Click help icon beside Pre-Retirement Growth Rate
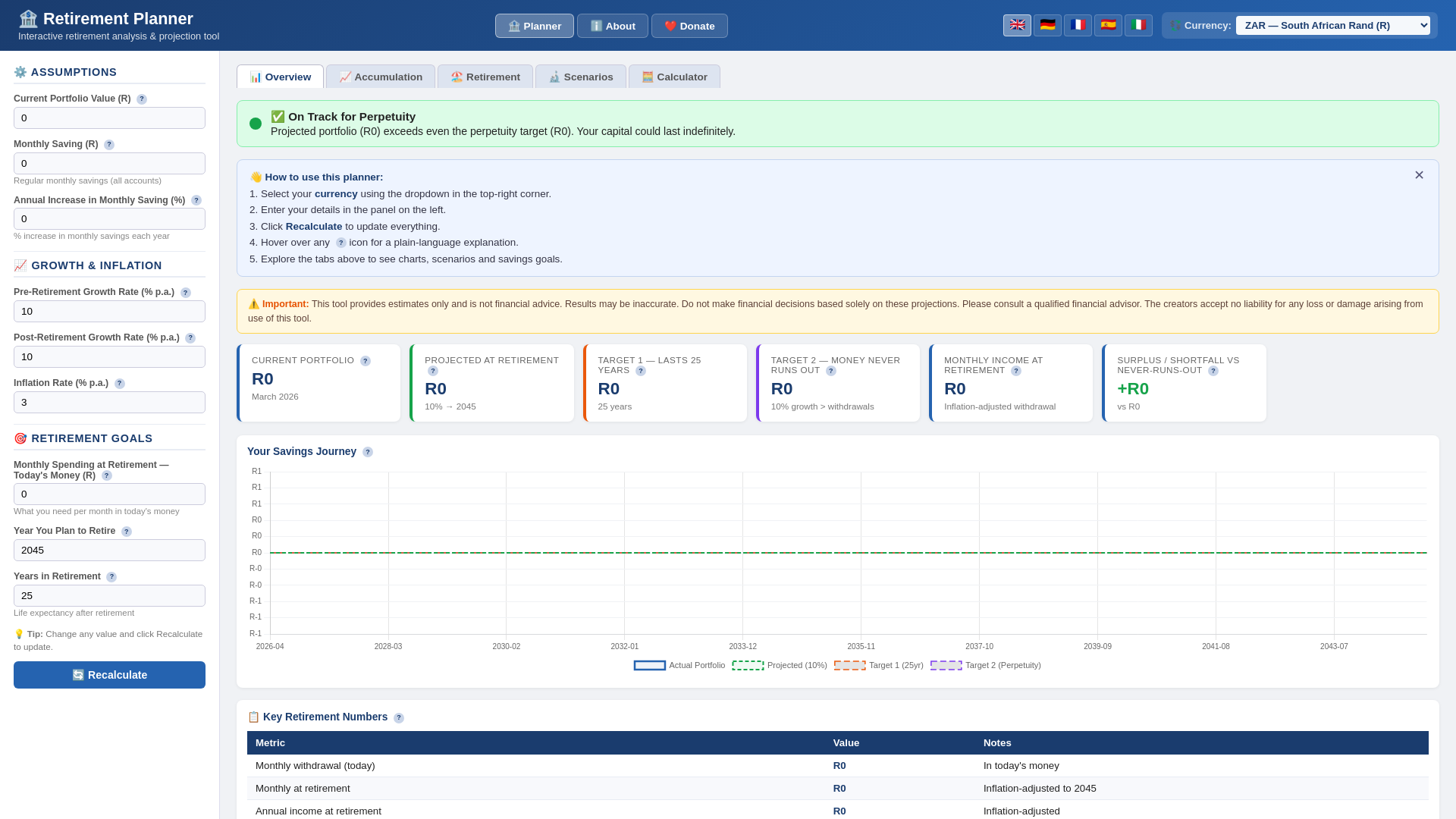Image resolution: width=1456 pixels, height=819 pixels. click(x=186, y=293)
